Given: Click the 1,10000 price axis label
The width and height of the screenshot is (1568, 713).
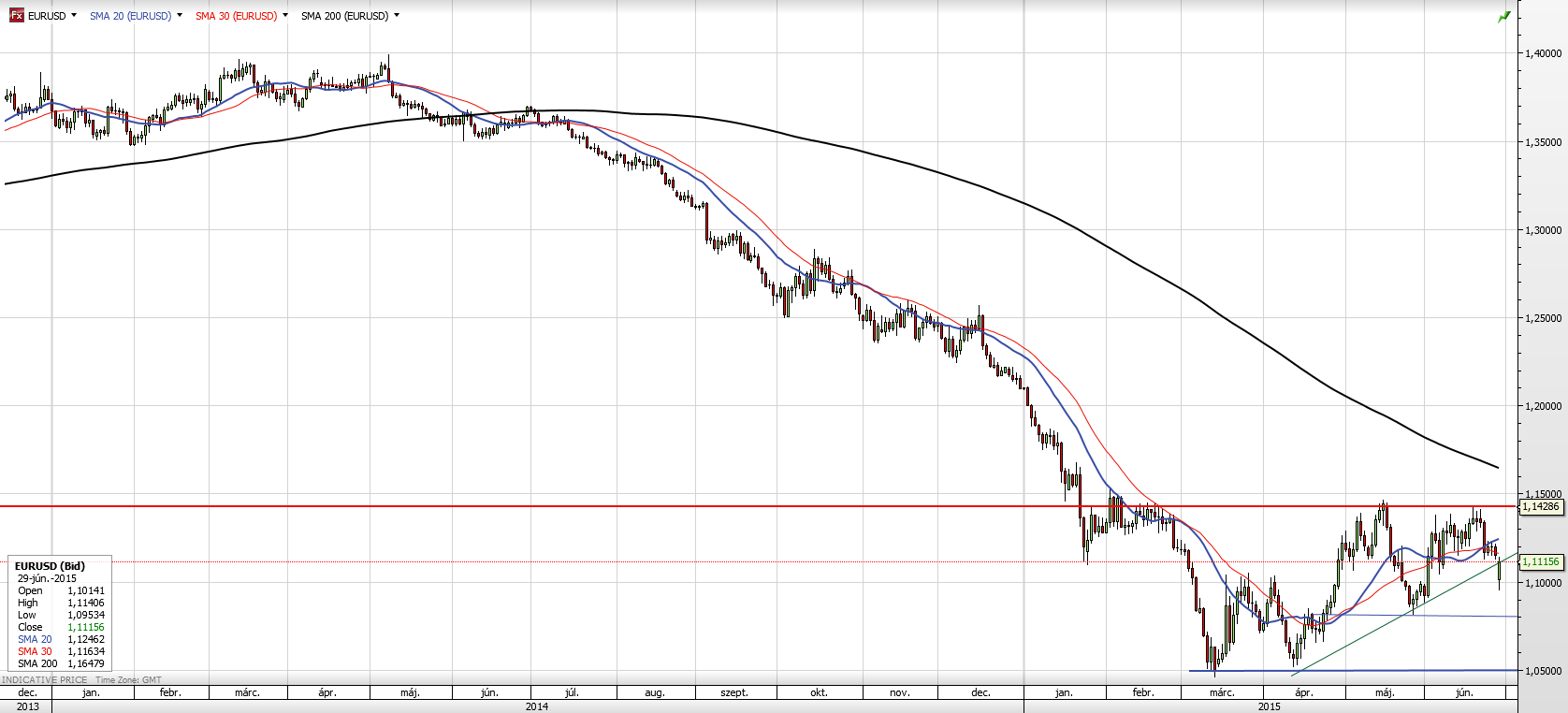Looking at the screenshot, I should 1544,583.
